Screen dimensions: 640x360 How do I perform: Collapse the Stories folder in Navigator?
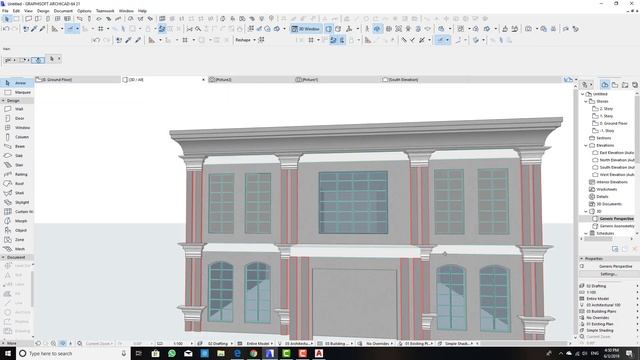pos(586,101)
